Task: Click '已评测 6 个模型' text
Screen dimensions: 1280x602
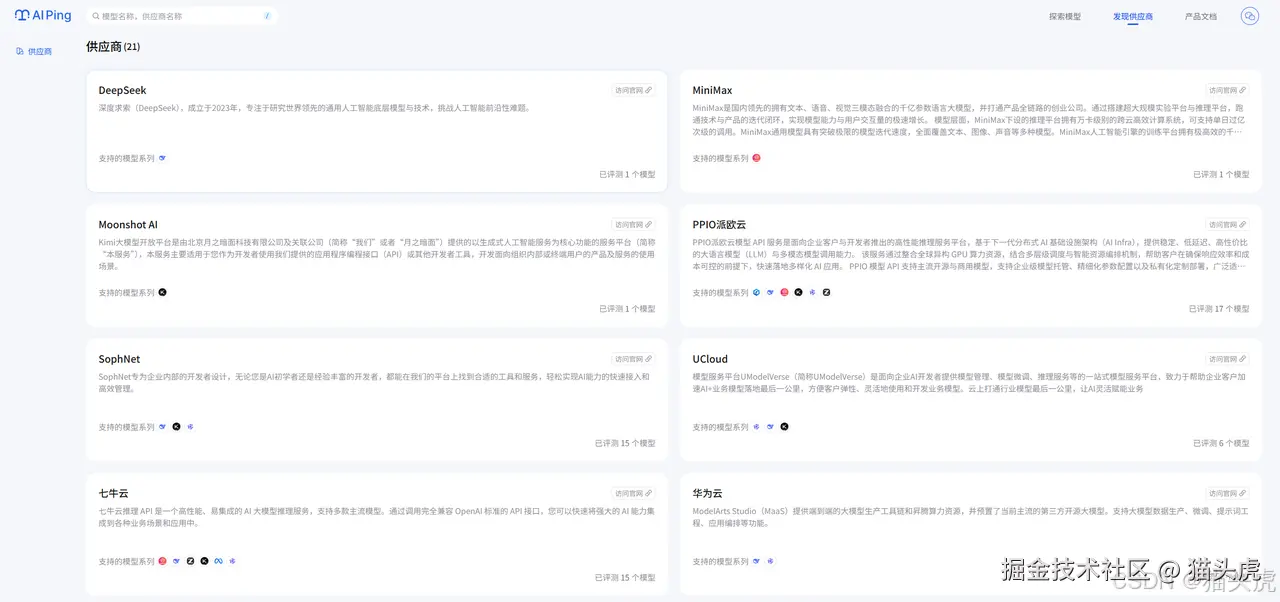Action: tap(1221, 443)
